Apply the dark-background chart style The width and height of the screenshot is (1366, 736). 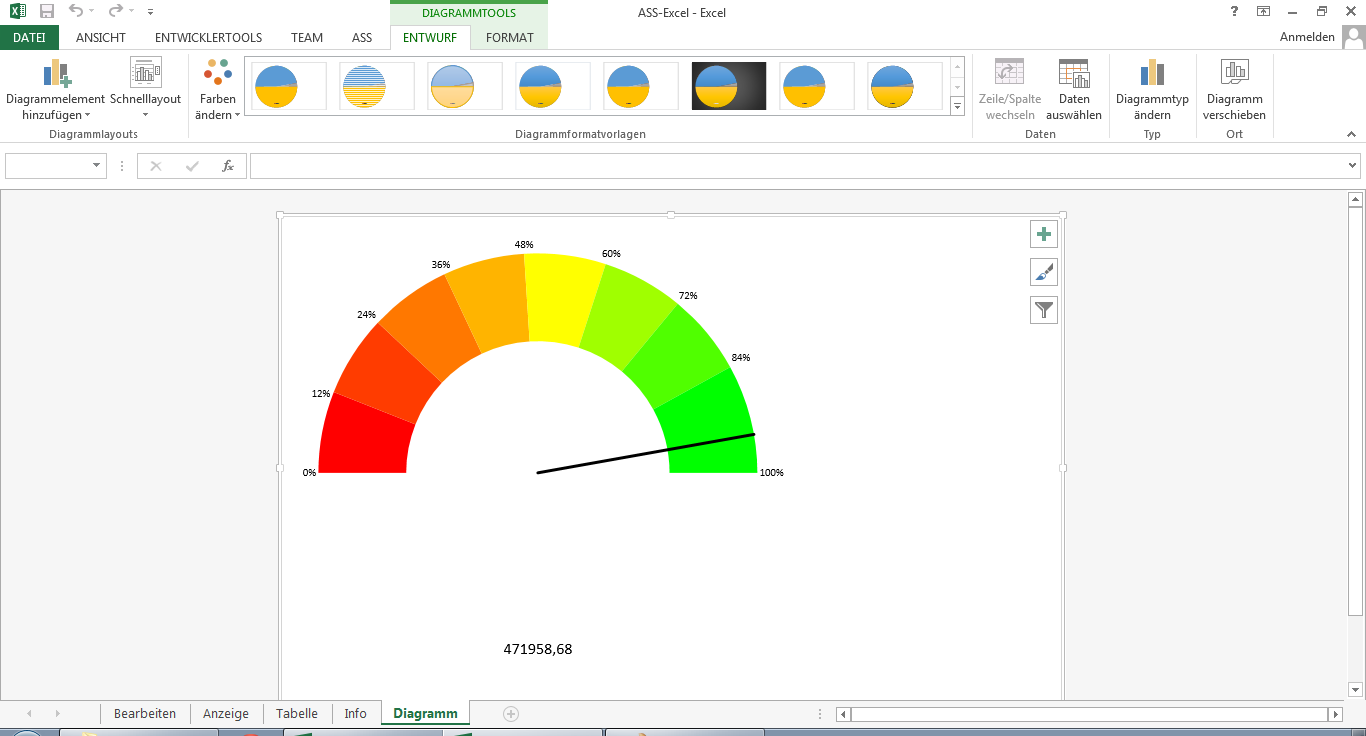click(x=729, y=86)
